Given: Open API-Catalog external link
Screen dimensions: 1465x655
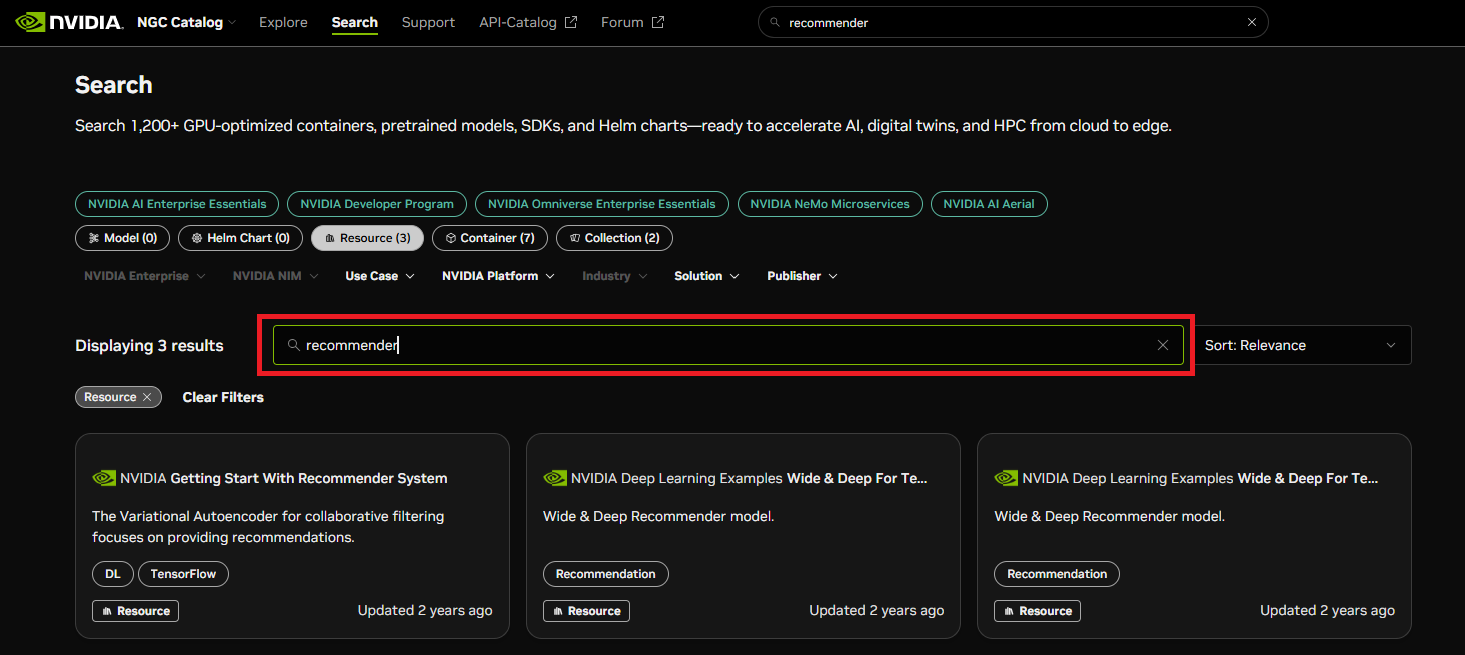Looking at the screenshot, I should click(x=528, y=22).
